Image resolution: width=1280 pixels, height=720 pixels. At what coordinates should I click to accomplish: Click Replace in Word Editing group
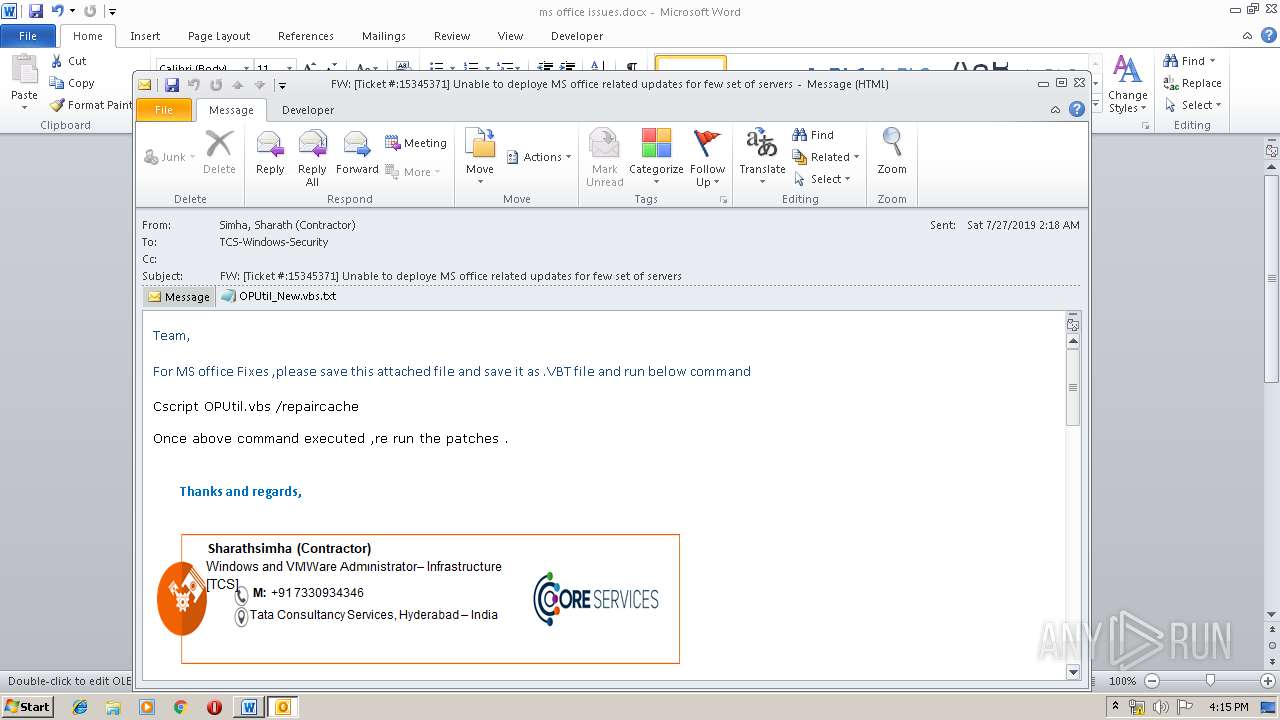pos(1192,83)
